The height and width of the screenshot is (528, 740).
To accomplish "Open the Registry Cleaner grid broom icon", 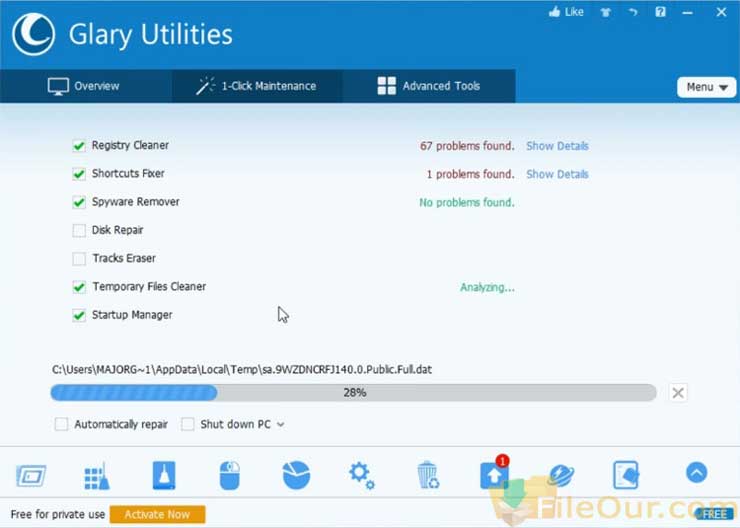I will point(97,476).
